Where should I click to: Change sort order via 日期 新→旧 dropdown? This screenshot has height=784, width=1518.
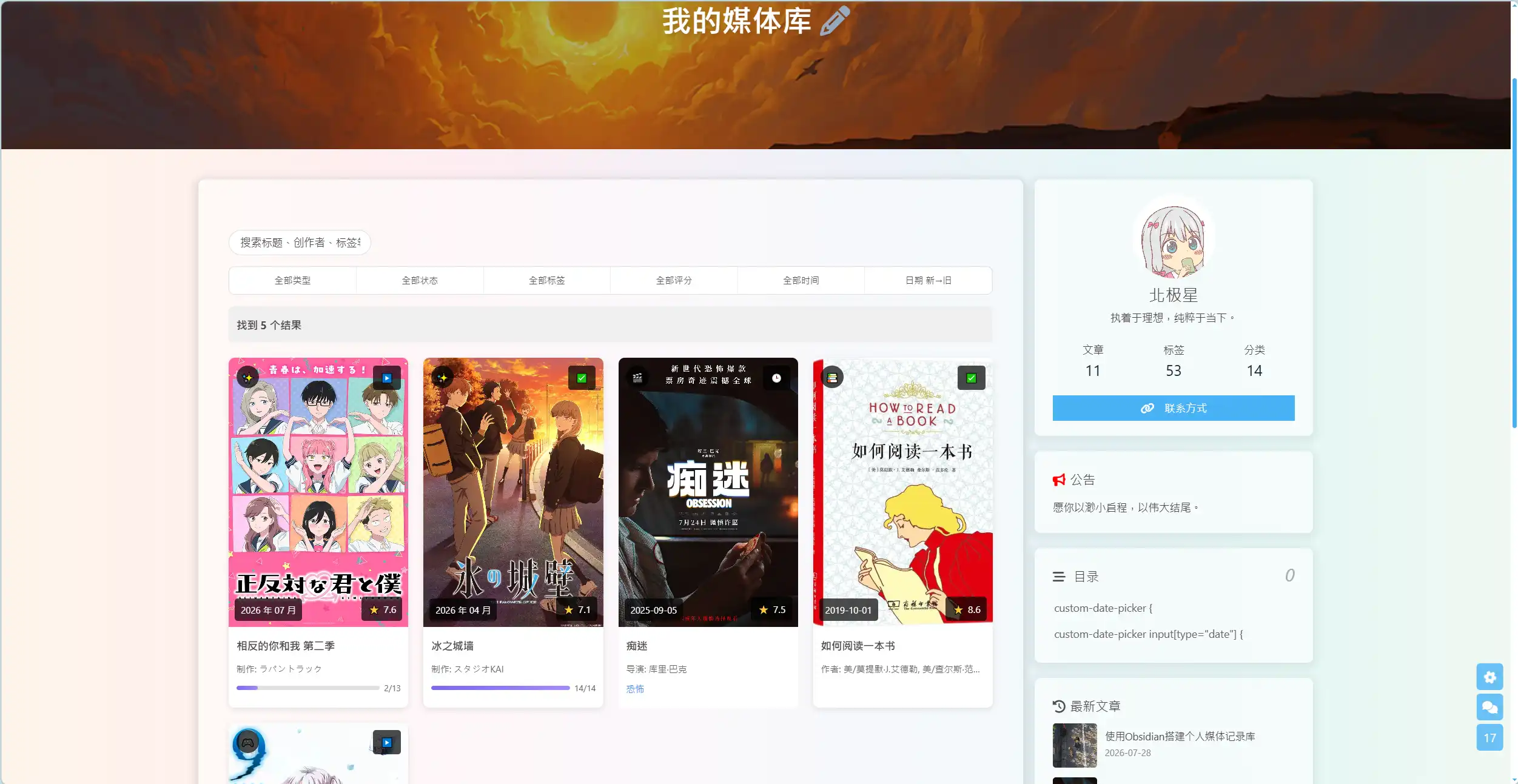tap(929, 280)
